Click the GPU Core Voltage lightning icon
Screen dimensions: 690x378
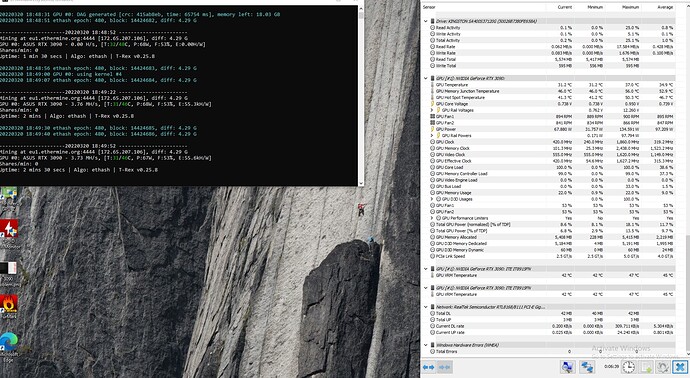432,104
